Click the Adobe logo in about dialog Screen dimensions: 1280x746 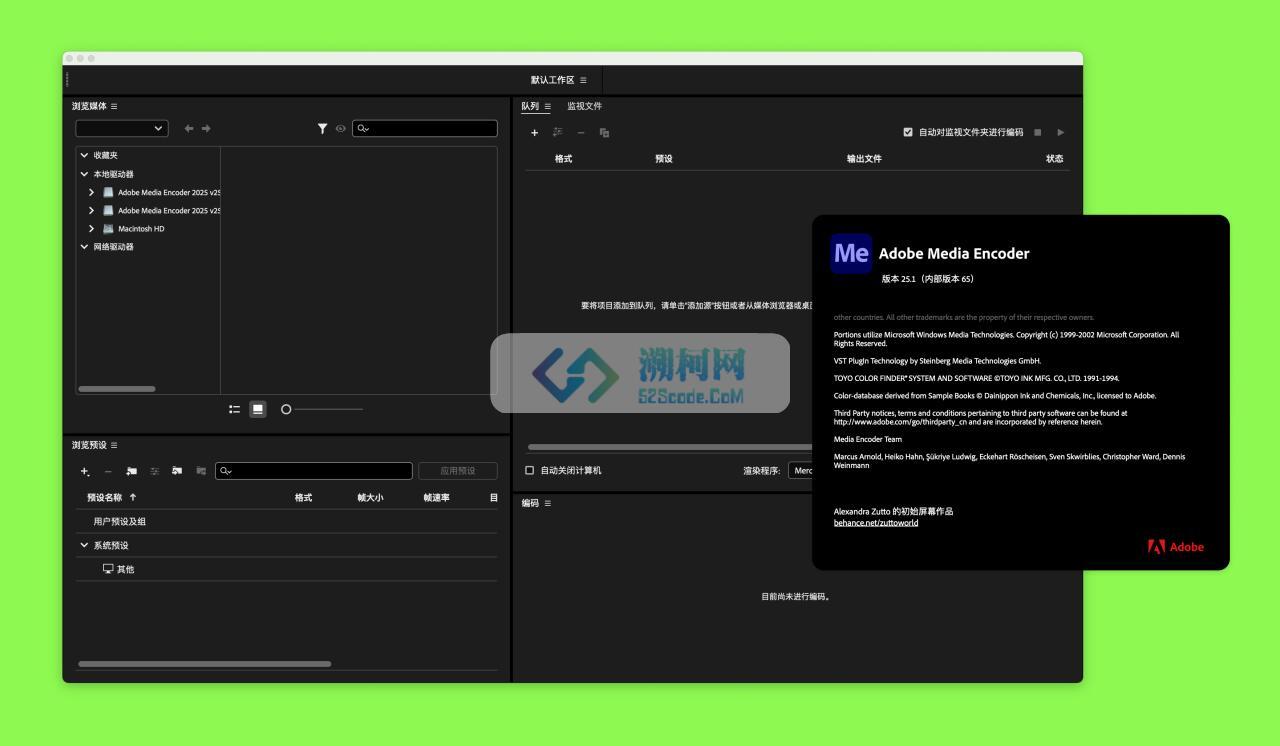tap(1175, 547)
